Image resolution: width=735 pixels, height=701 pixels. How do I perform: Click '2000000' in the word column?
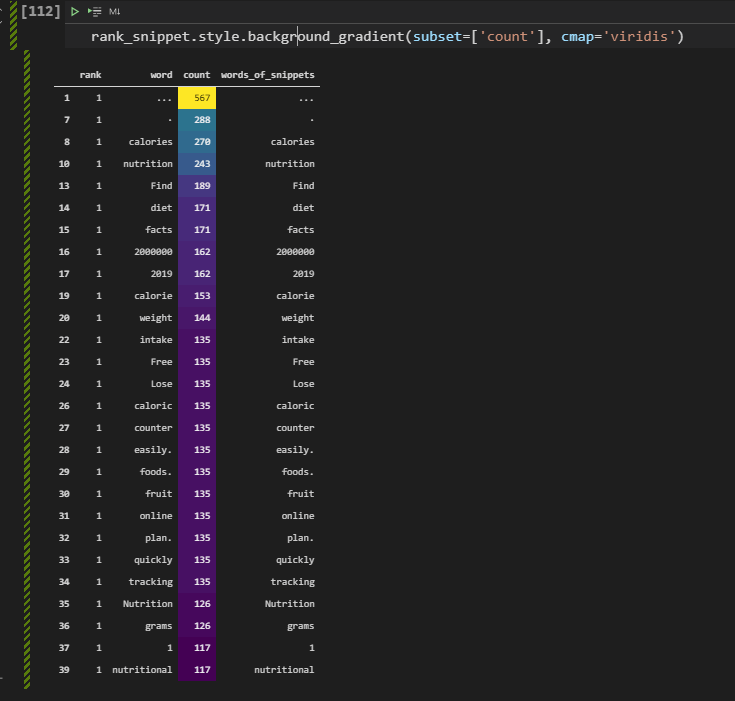coord(153,252)
